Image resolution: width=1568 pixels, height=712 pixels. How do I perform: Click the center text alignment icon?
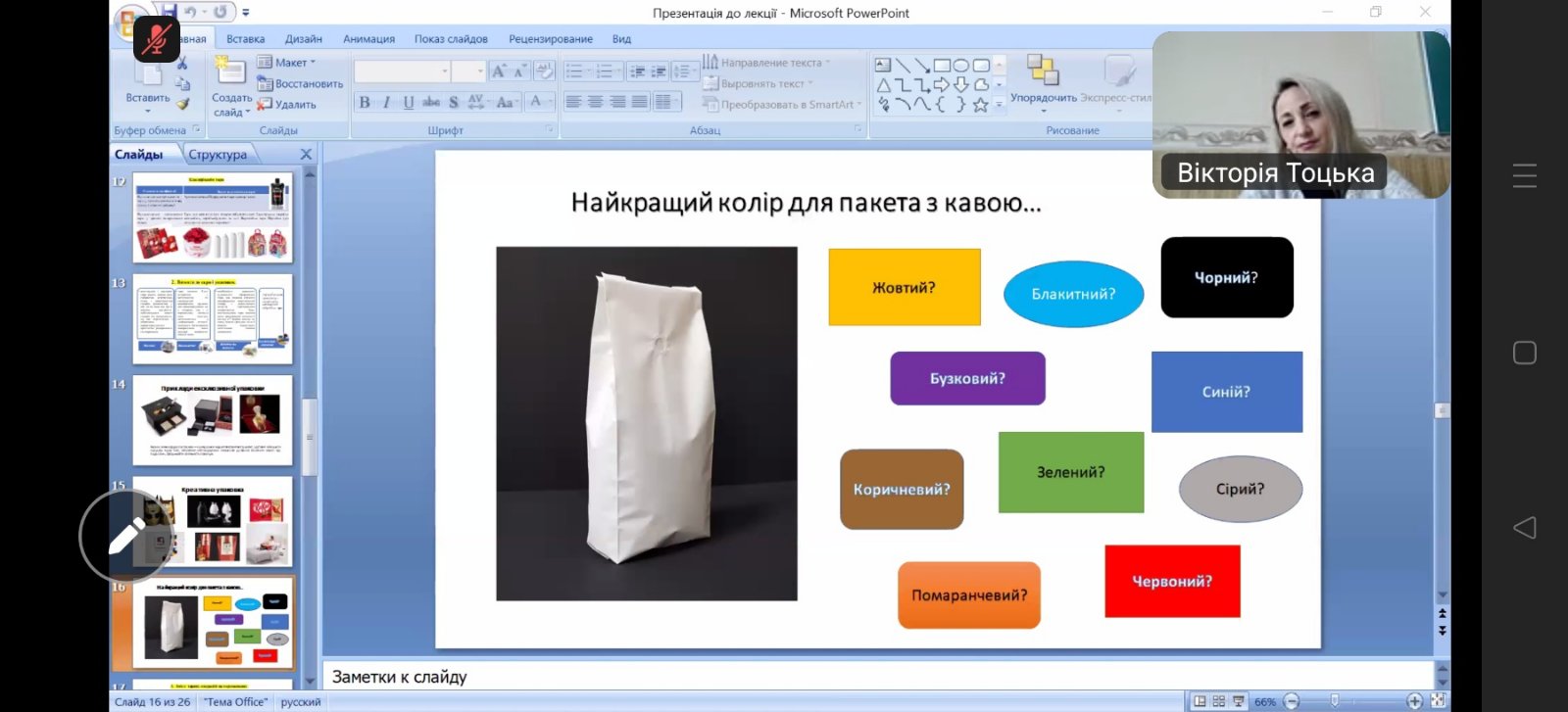[595, 102]
